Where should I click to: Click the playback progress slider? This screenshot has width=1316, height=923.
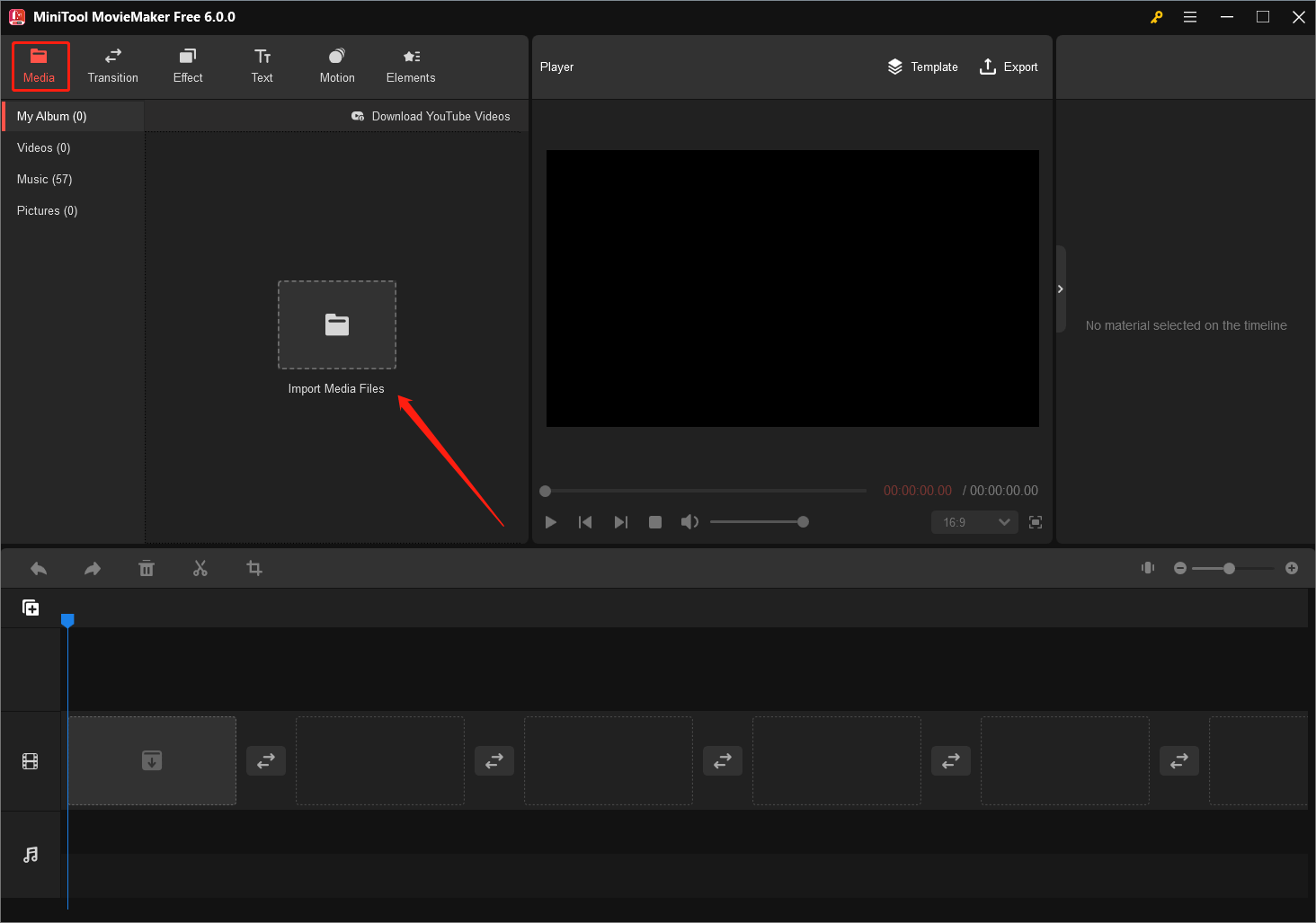(703, 492)
